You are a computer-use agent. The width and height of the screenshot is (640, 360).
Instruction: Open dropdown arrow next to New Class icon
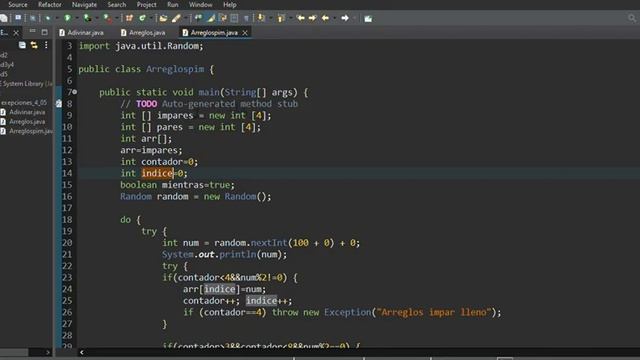tap(151, 18)
